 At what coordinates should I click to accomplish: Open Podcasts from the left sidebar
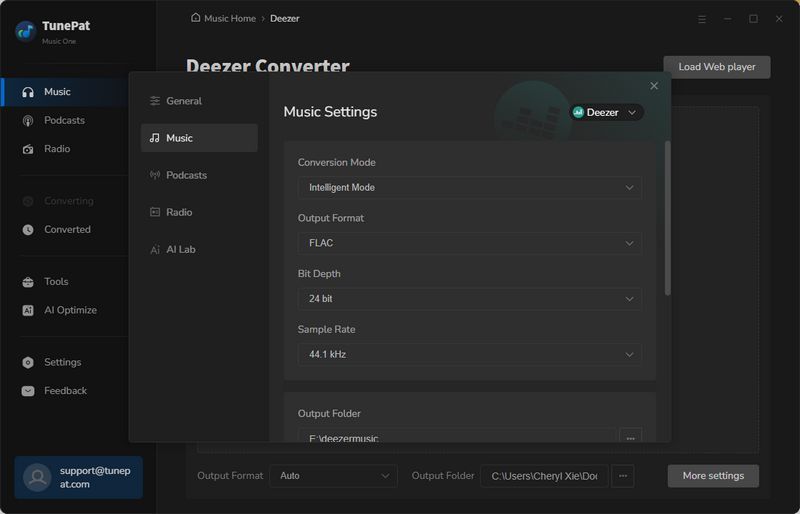click(64, 120)
